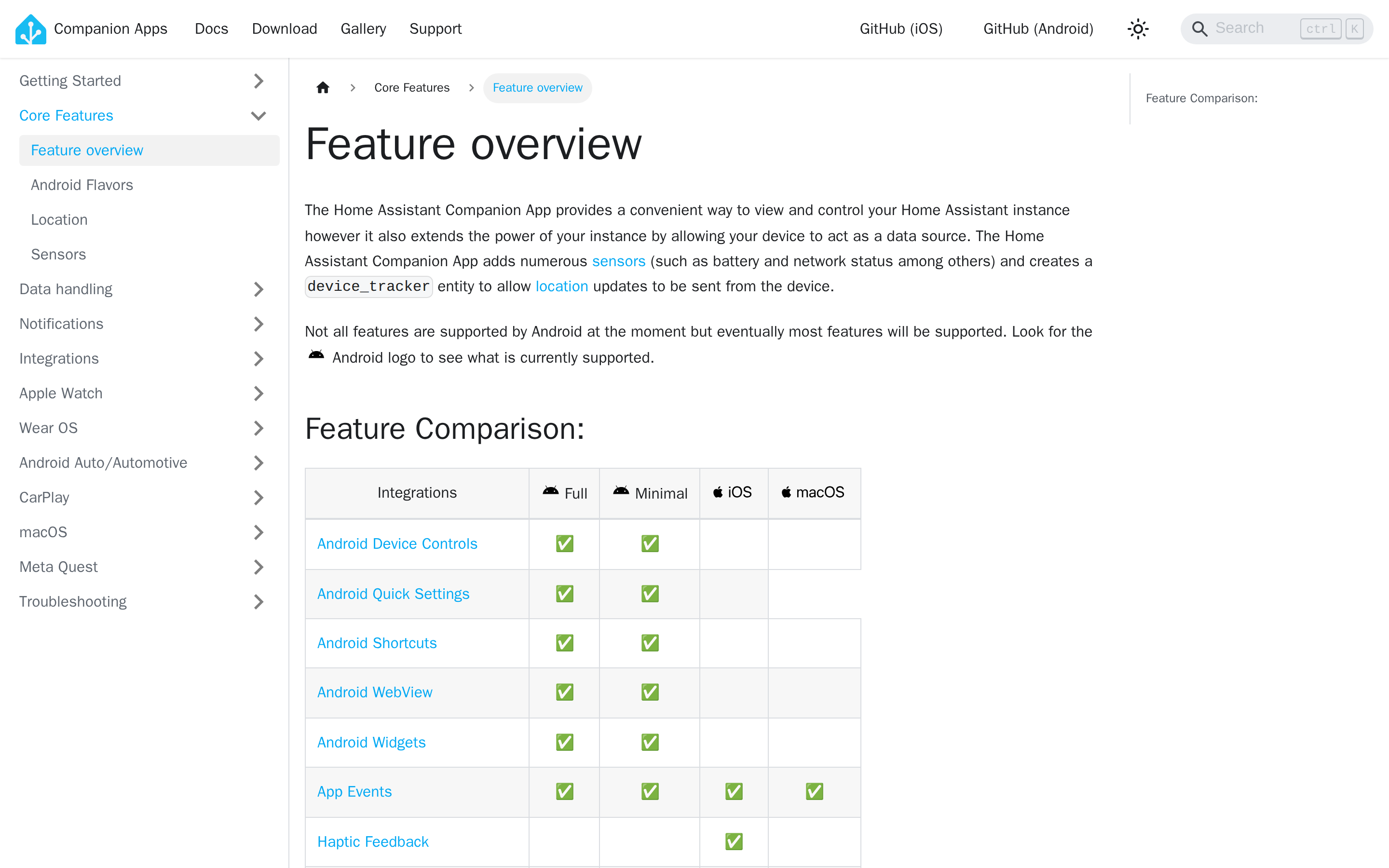Open the Android Shortcuts table link
This screenshot has width=1389, height=868.
(377, 643)
